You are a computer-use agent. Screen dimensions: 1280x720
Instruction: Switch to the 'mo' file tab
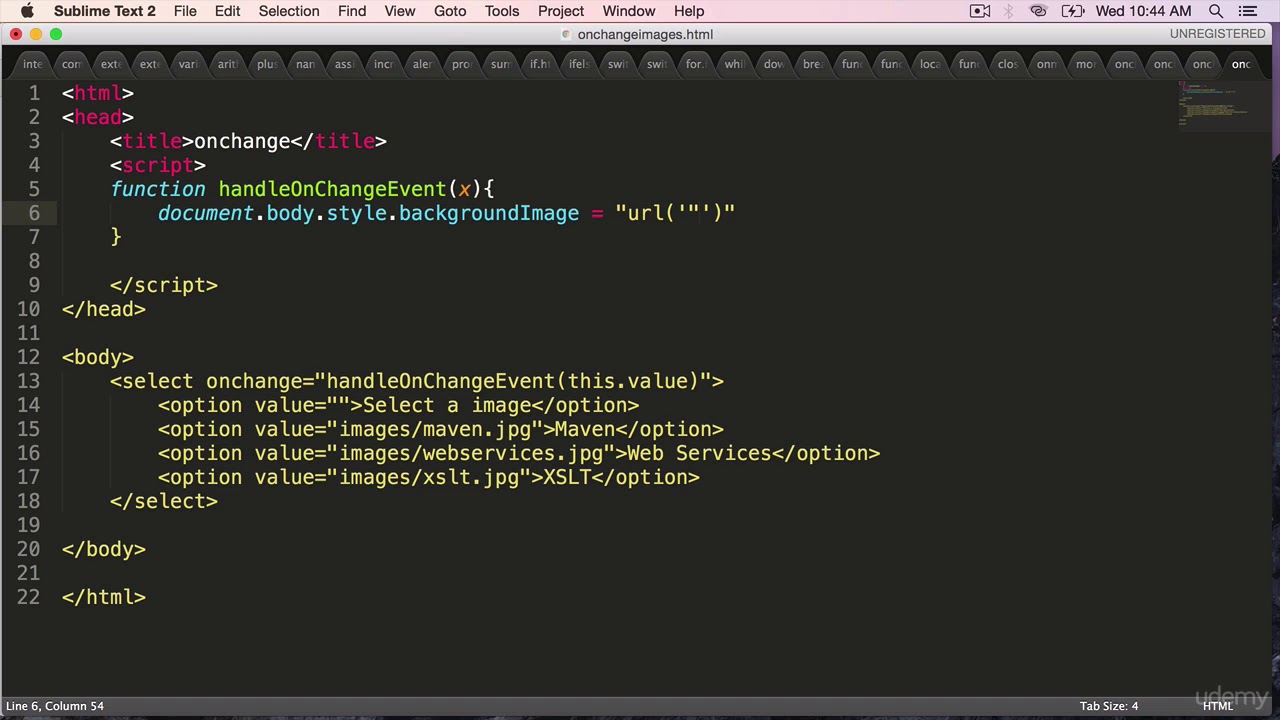point(1086,64)
